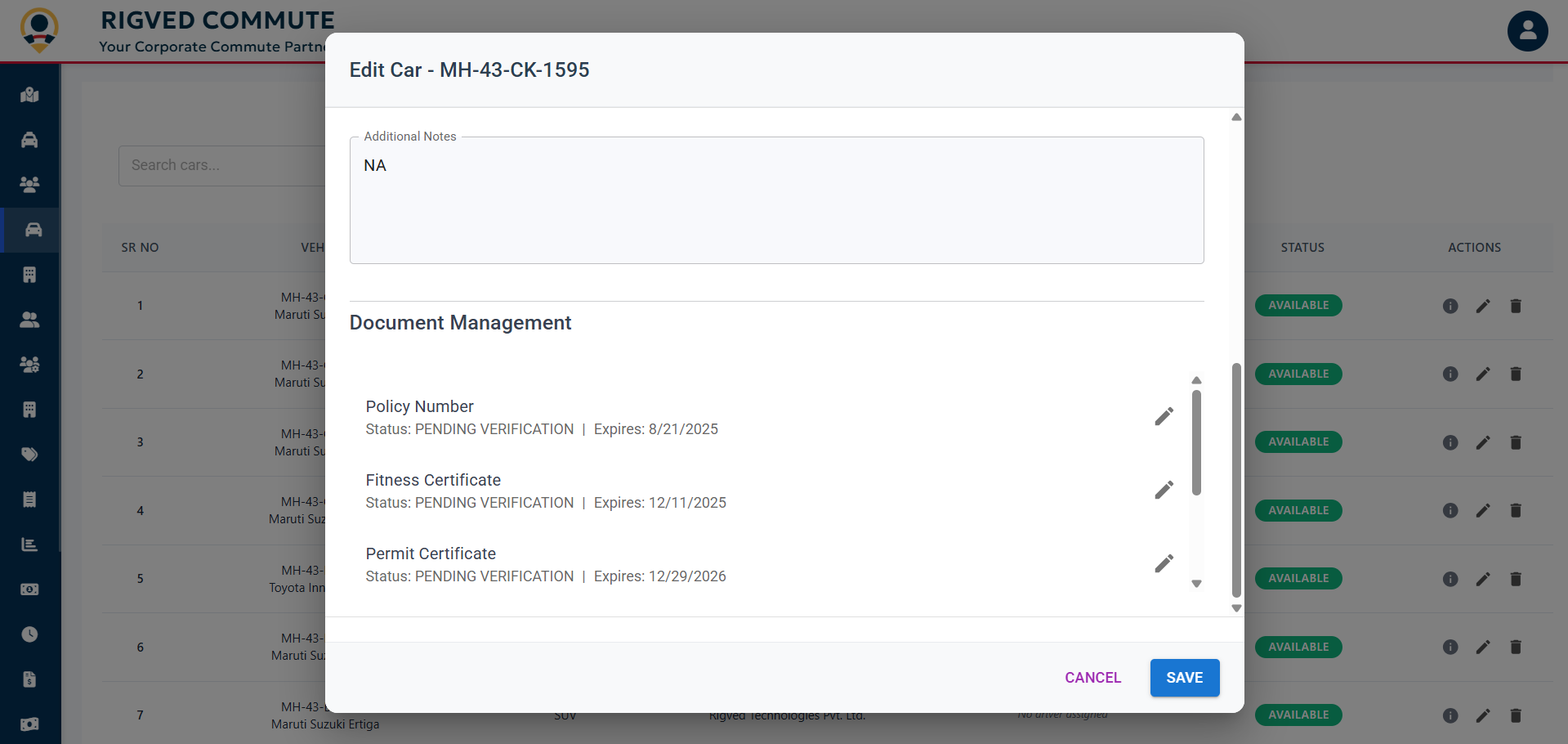Open the trips map section in the sidebar
The width and height of the screenshot is (1568, 744).
pyautogui.click(x=29, y=95)
